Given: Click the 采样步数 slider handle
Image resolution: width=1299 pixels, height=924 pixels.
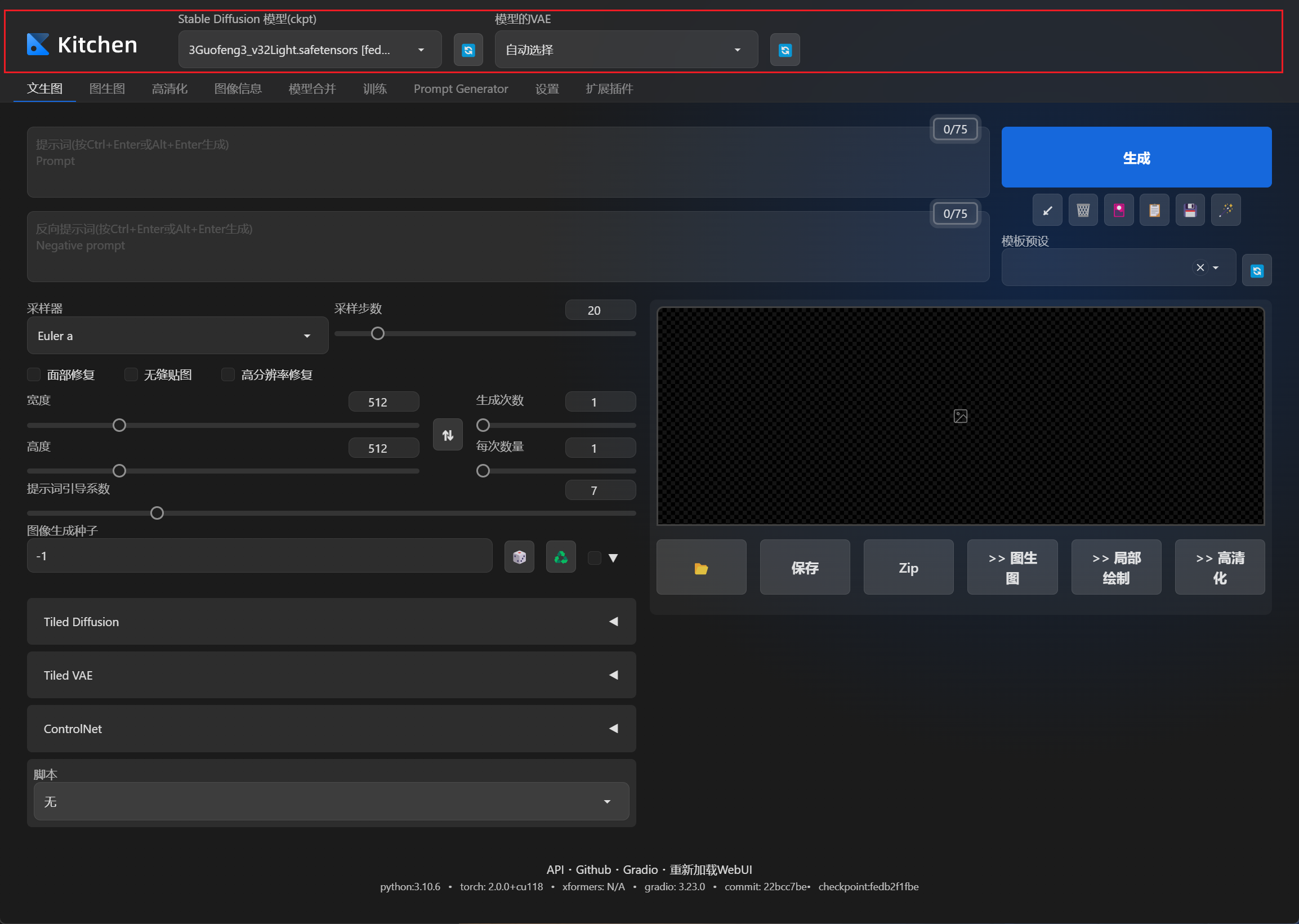Looking at the screenshot, I should pyautogui.click(x=377, y=334).
